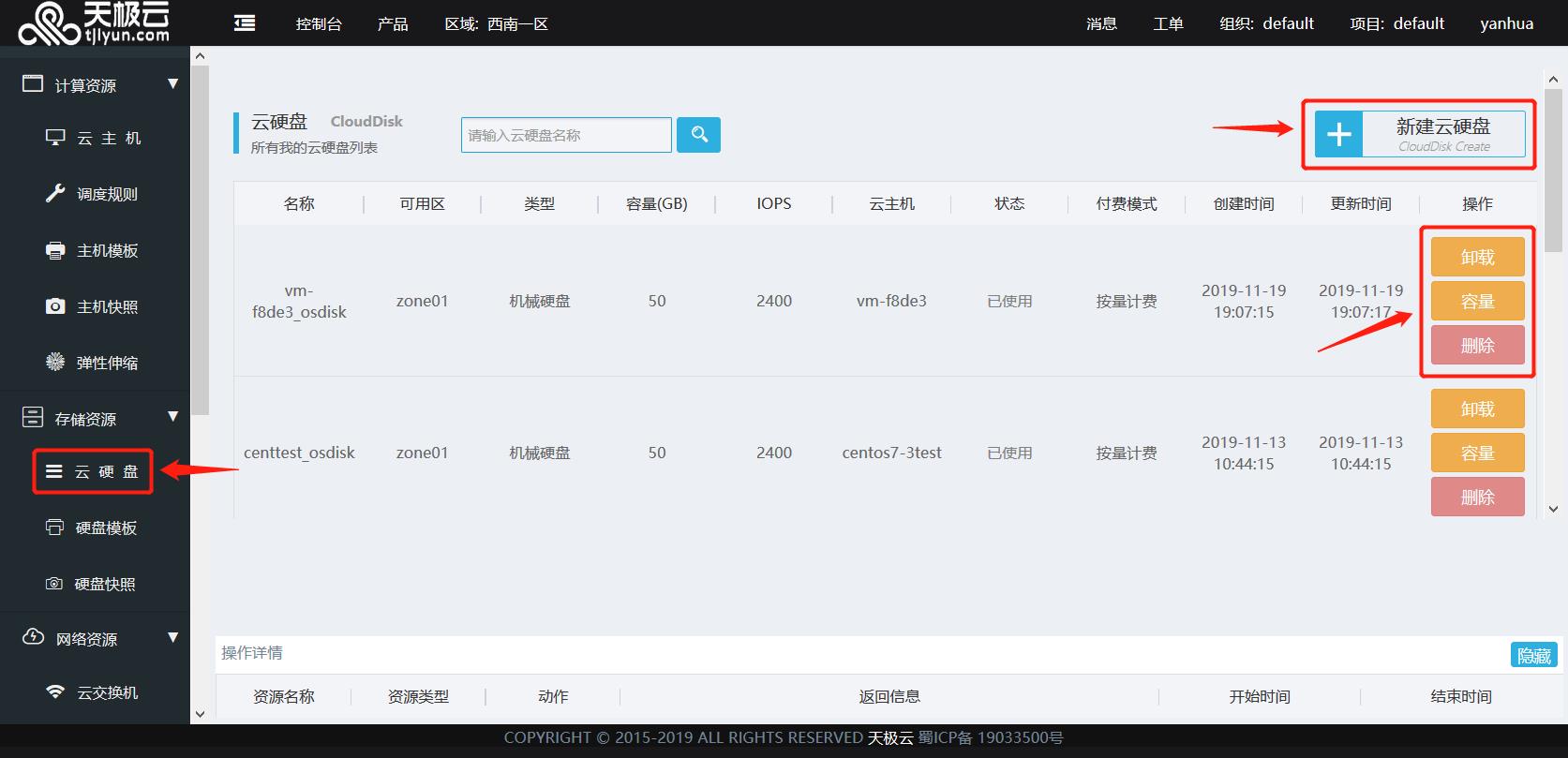Click 卸载 for centtest_osdisk
This screenshot has height=758, width=1568.
point(1478,409)
